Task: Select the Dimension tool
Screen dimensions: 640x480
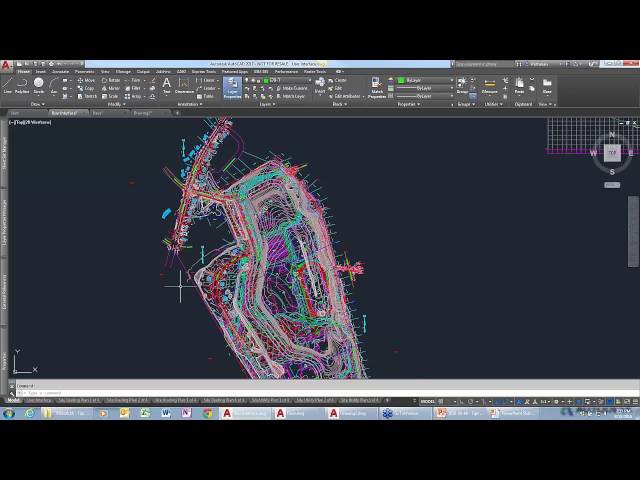Action: tap(184, 86)
